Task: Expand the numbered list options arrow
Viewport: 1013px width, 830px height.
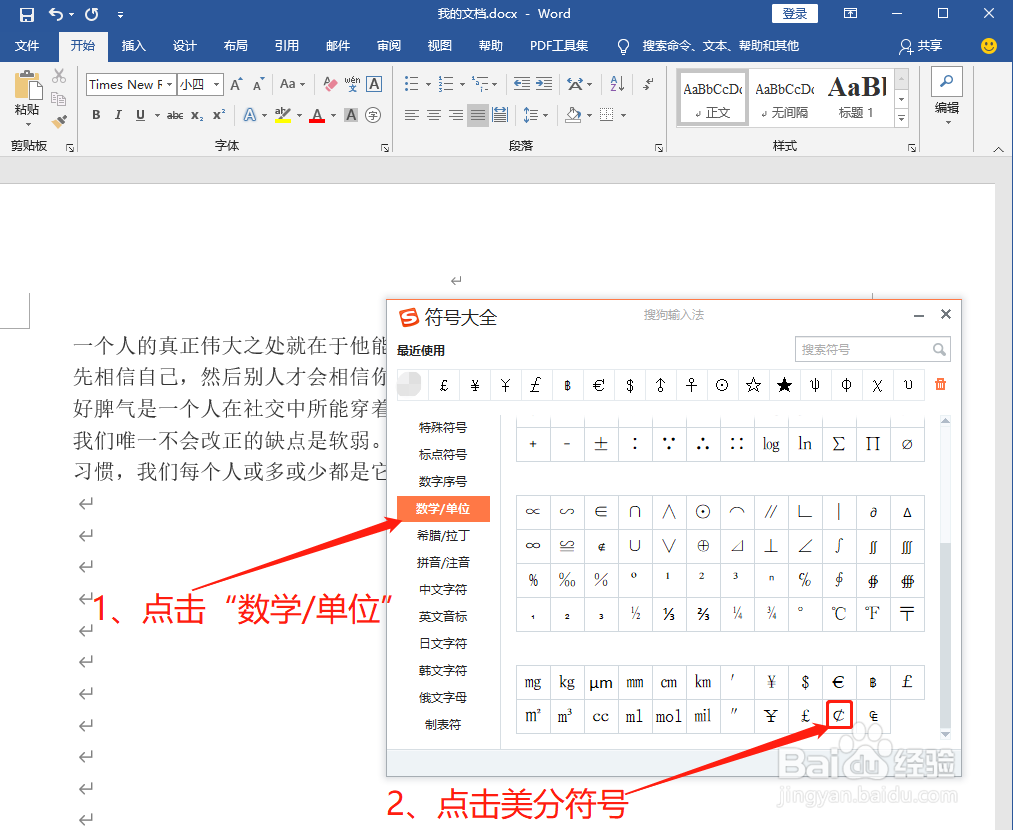Action: (462, 85)
